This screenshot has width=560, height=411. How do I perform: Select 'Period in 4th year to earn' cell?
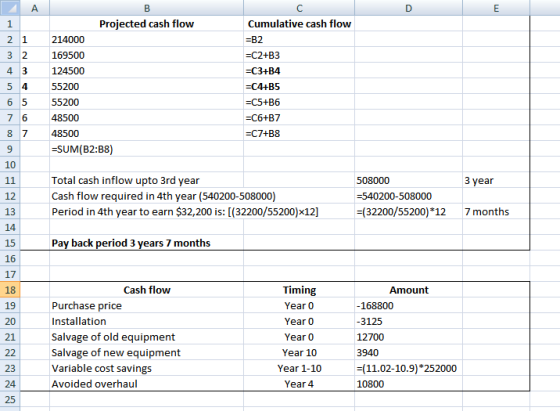[x=146, y=212]
